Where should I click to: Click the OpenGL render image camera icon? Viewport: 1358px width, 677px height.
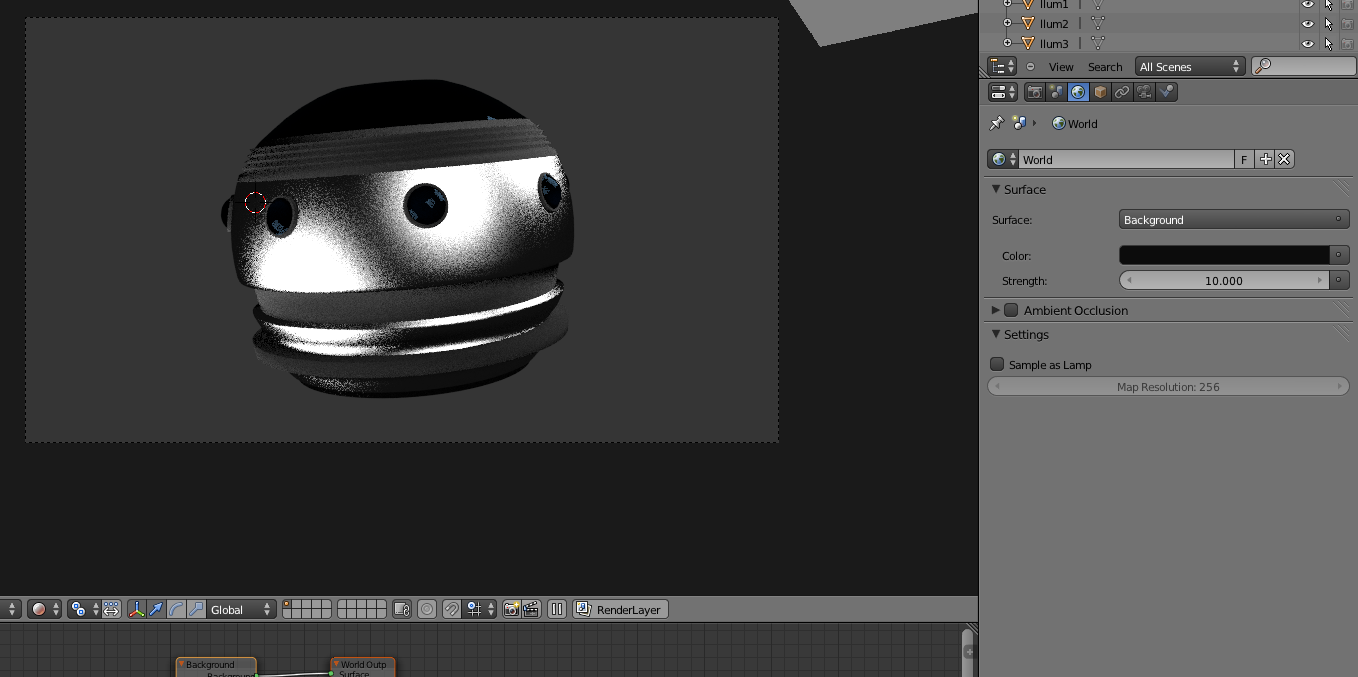click(512, 609)
